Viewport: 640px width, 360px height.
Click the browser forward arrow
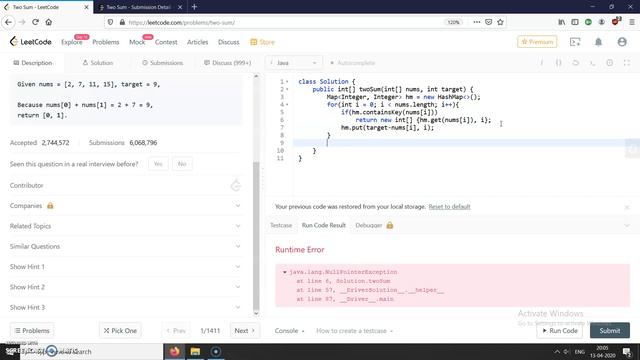[x=22, y=22]
